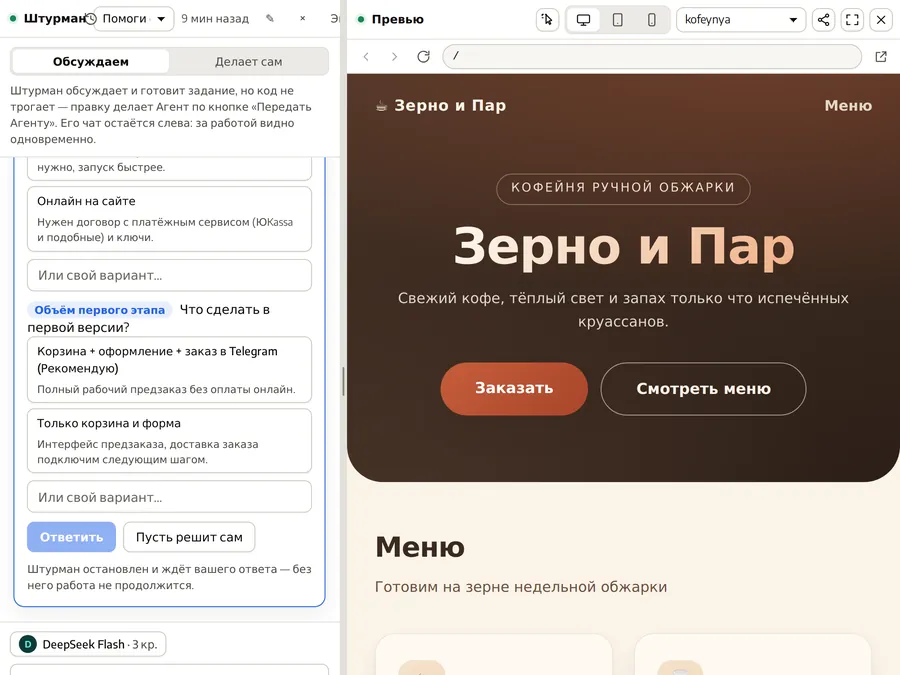This screenshot has width=900, height=675.
Task: Click the element picker cursor icon
Action: [x=547, y=20]
